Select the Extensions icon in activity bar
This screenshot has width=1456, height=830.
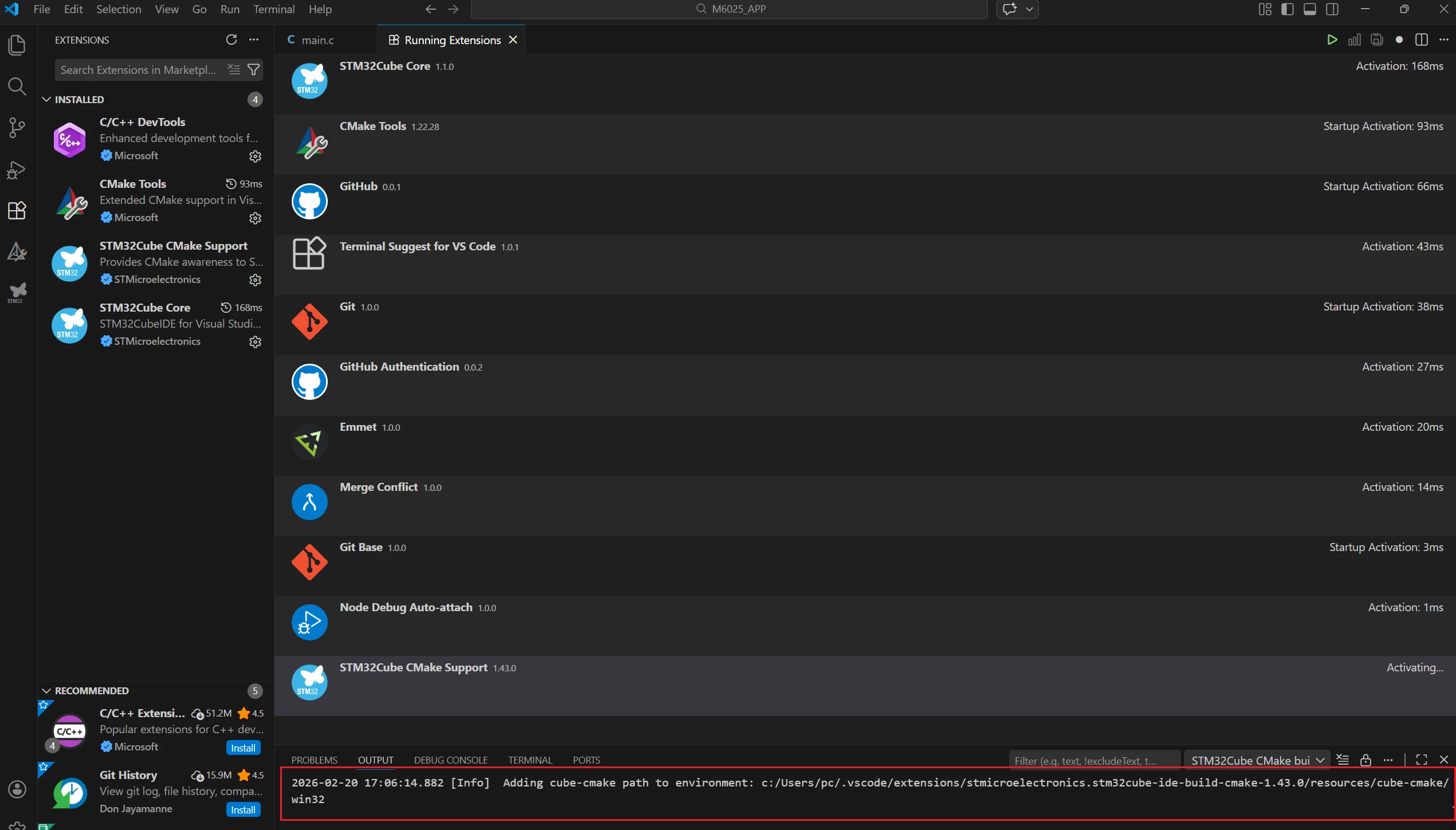click(x=17, y=210)
